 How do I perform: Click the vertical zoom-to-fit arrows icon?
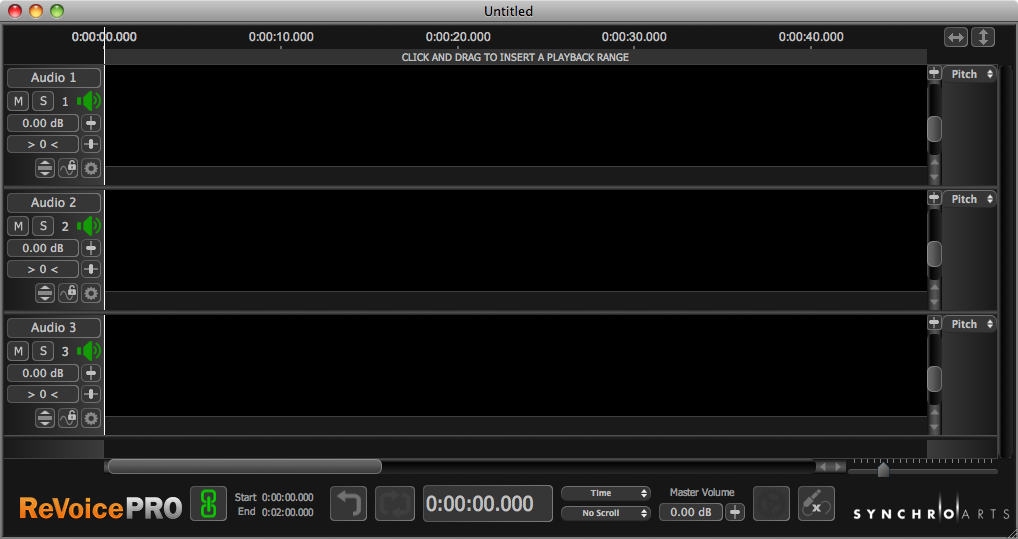pos(983,37)
